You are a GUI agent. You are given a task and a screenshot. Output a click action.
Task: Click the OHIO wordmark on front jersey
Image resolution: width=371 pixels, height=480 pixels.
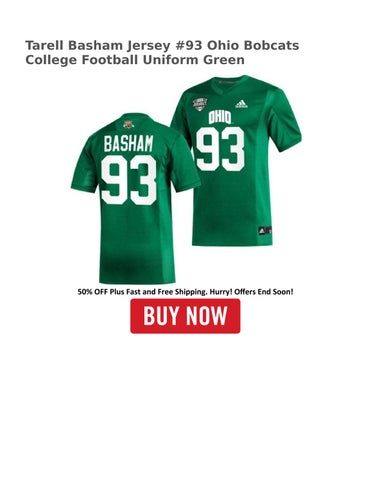tap(220, 118)
